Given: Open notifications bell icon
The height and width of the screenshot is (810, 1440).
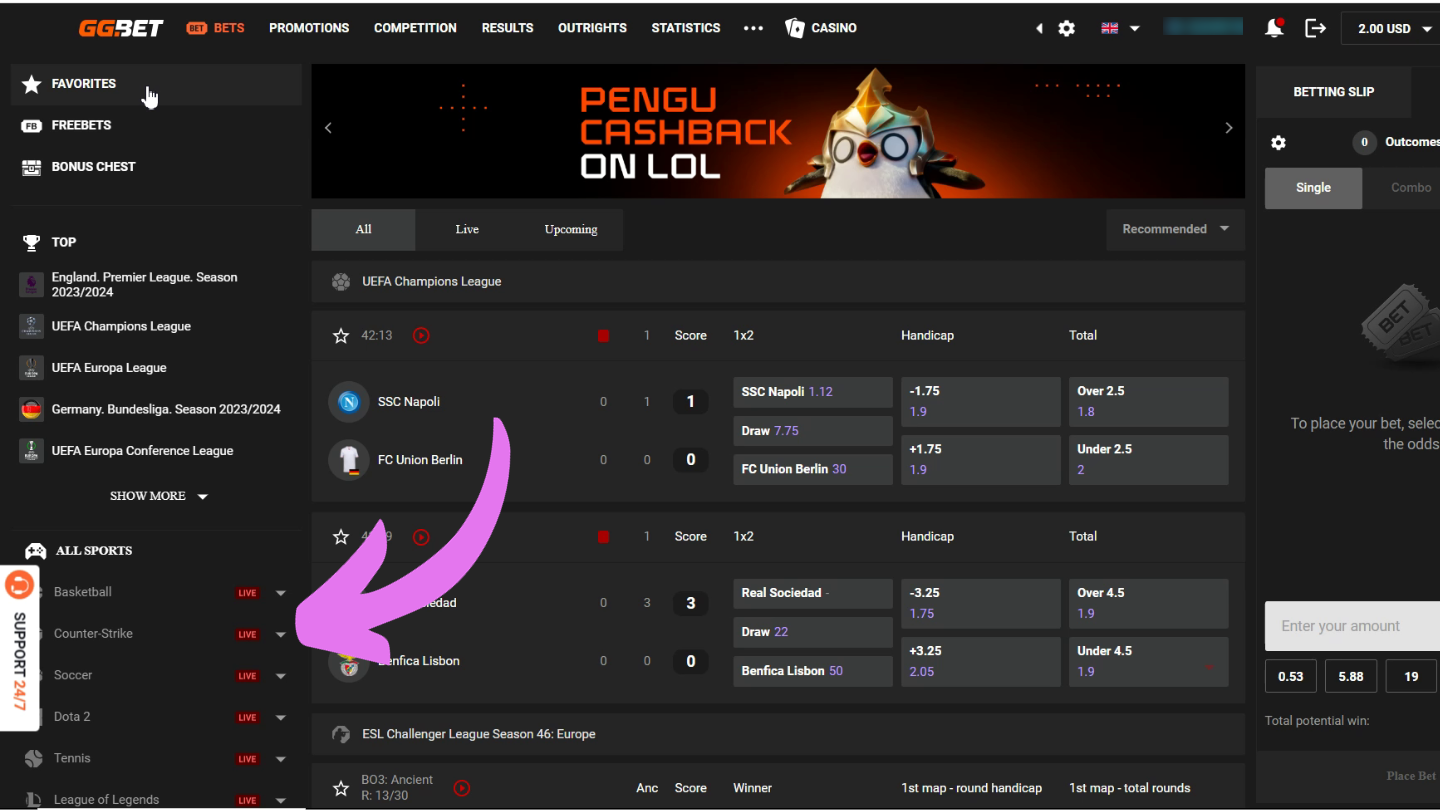Looking at the screenshot, I should 1274,28.
